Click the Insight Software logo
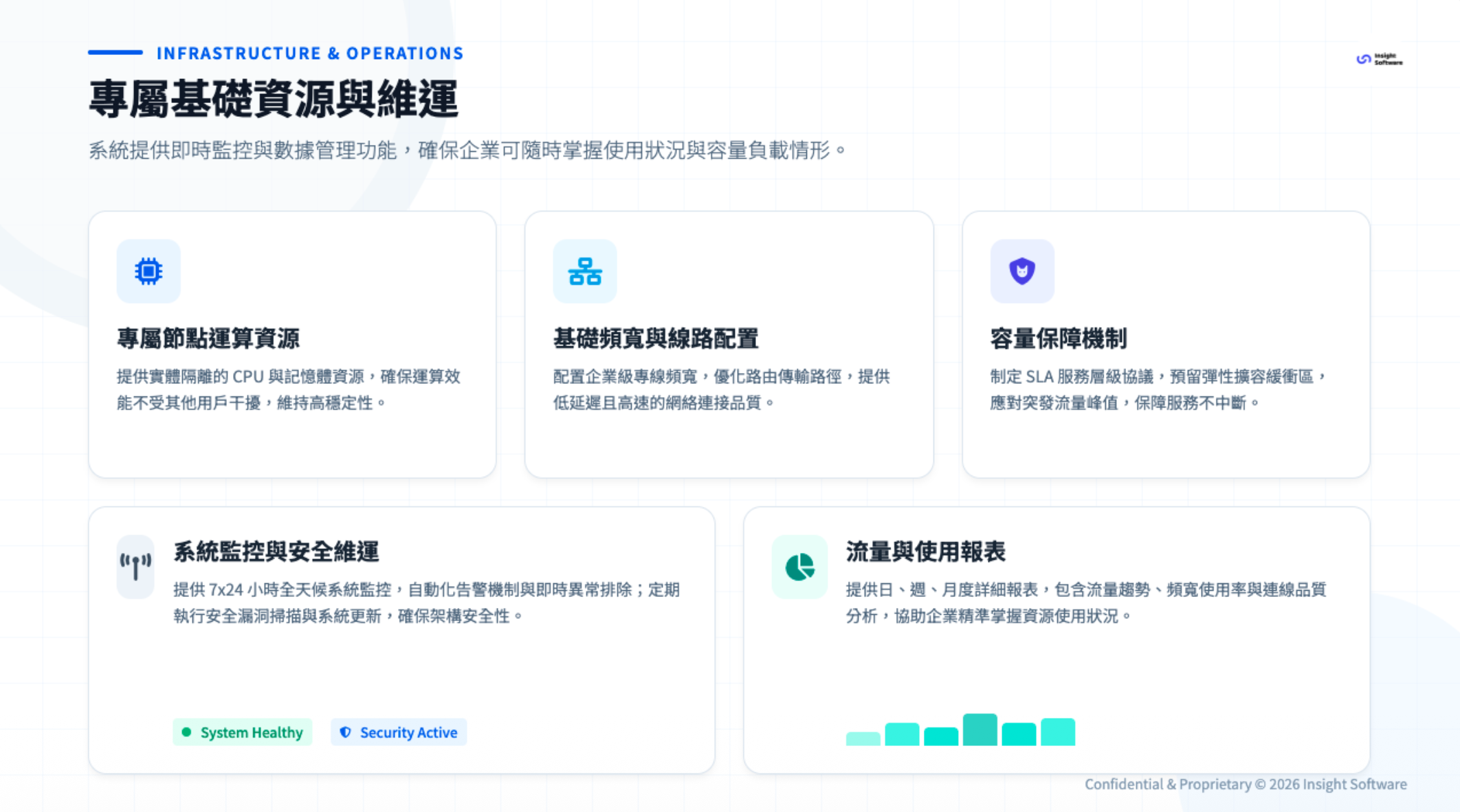 (1379, 59)
